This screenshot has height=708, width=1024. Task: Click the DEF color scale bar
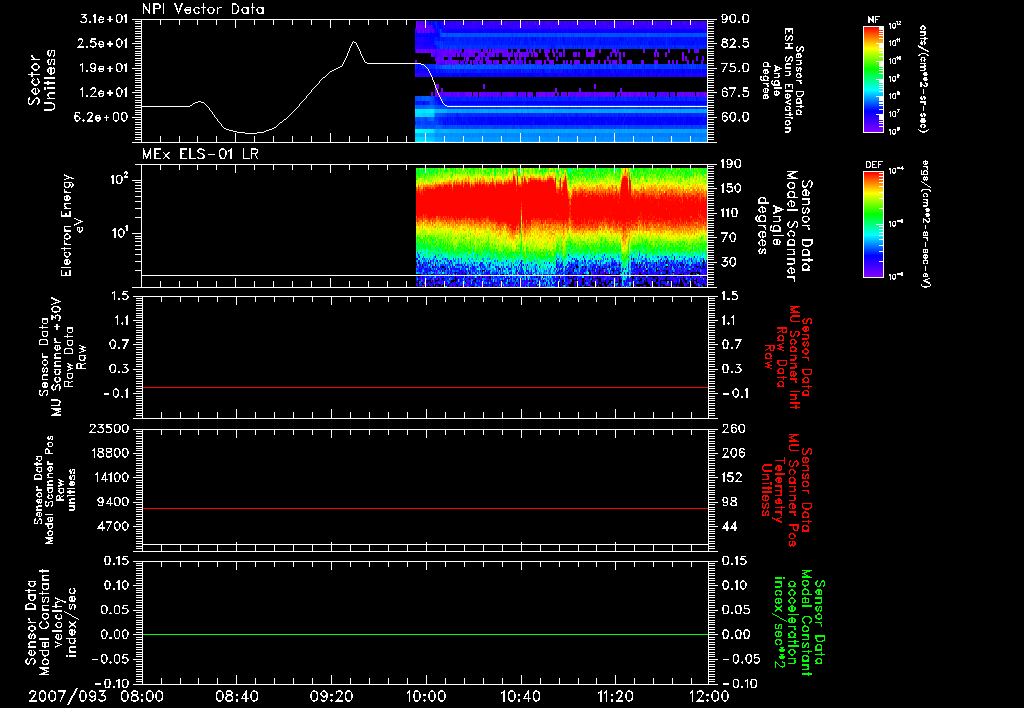pos(874,224)
